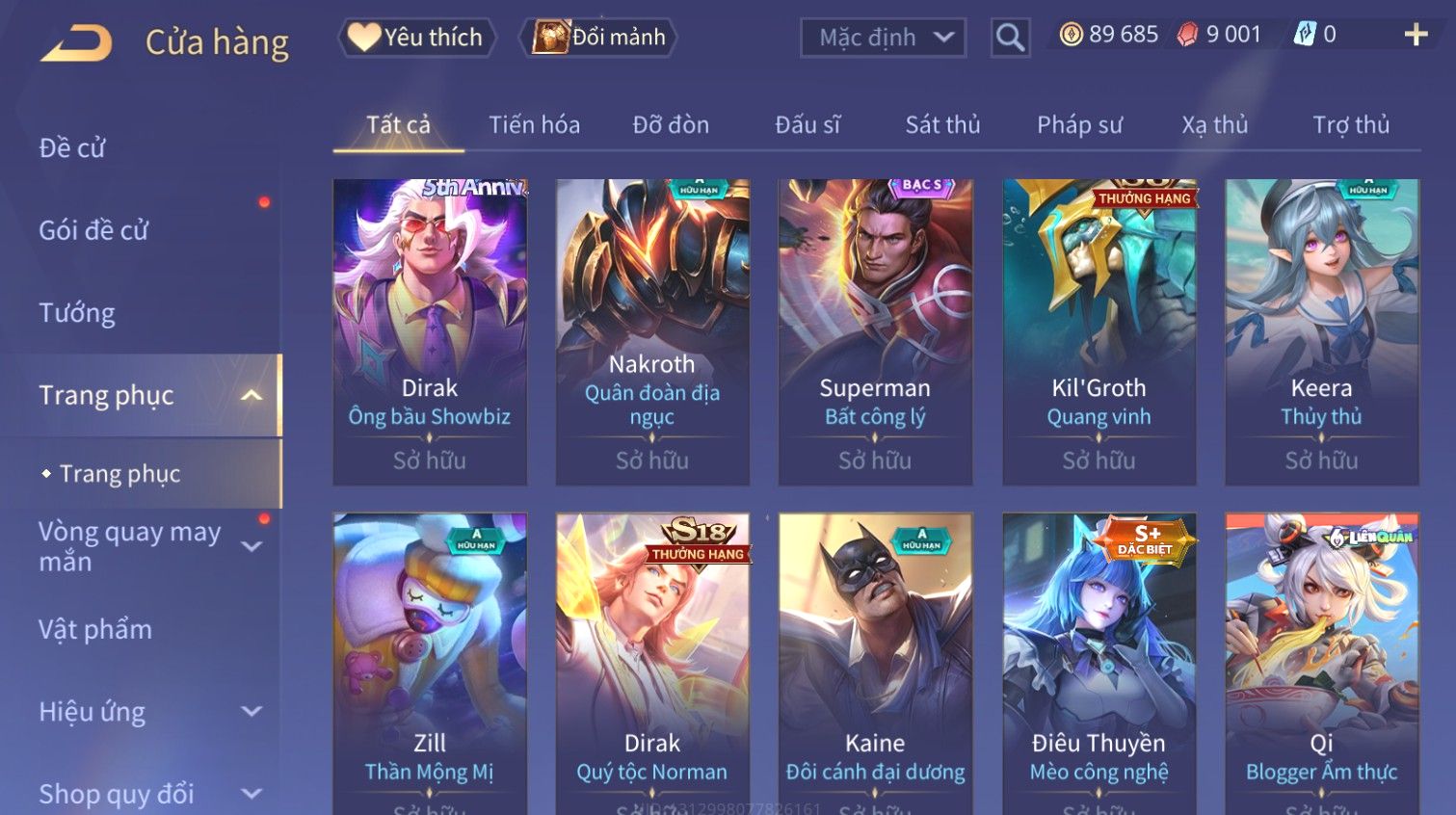The width and height of the screenshot is (1456, 815).
Task: Click the red ruby currency icon
Action: click(x=1188, y=35)
